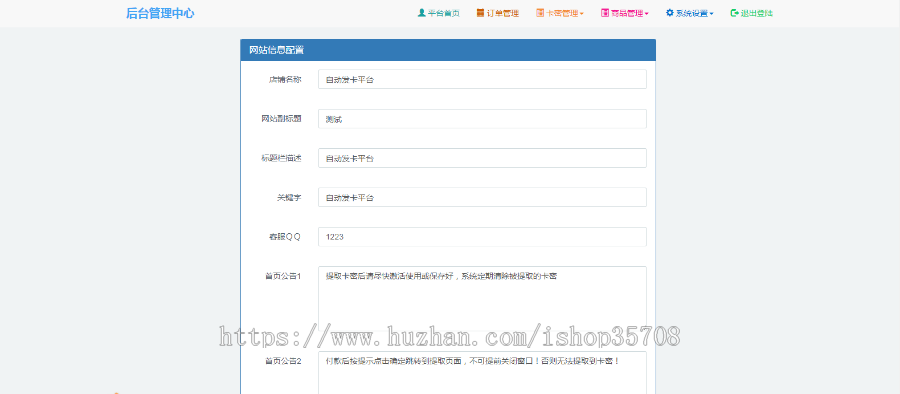Focus the 标题栏描述 input field
This screenshot has width=900, height=394.
(x=482, y=158)
